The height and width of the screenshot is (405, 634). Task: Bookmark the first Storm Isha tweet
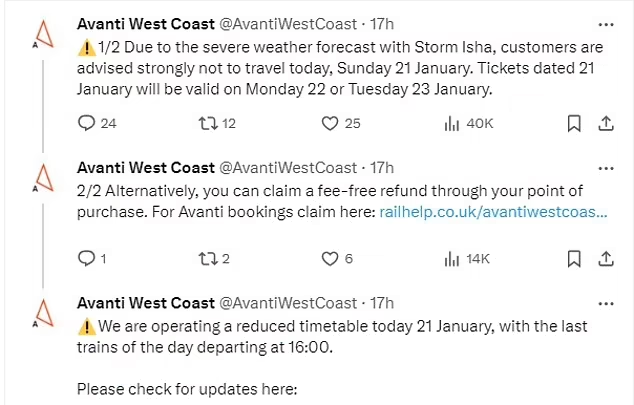click(574, 124)
